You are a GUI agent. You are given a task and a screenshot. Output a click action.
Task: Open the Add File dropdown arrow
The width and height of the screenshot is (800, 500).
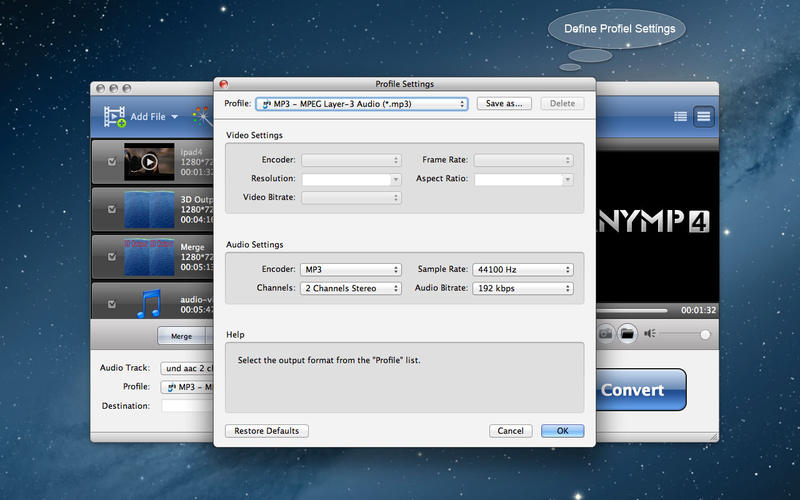click(x=174, y=117)
